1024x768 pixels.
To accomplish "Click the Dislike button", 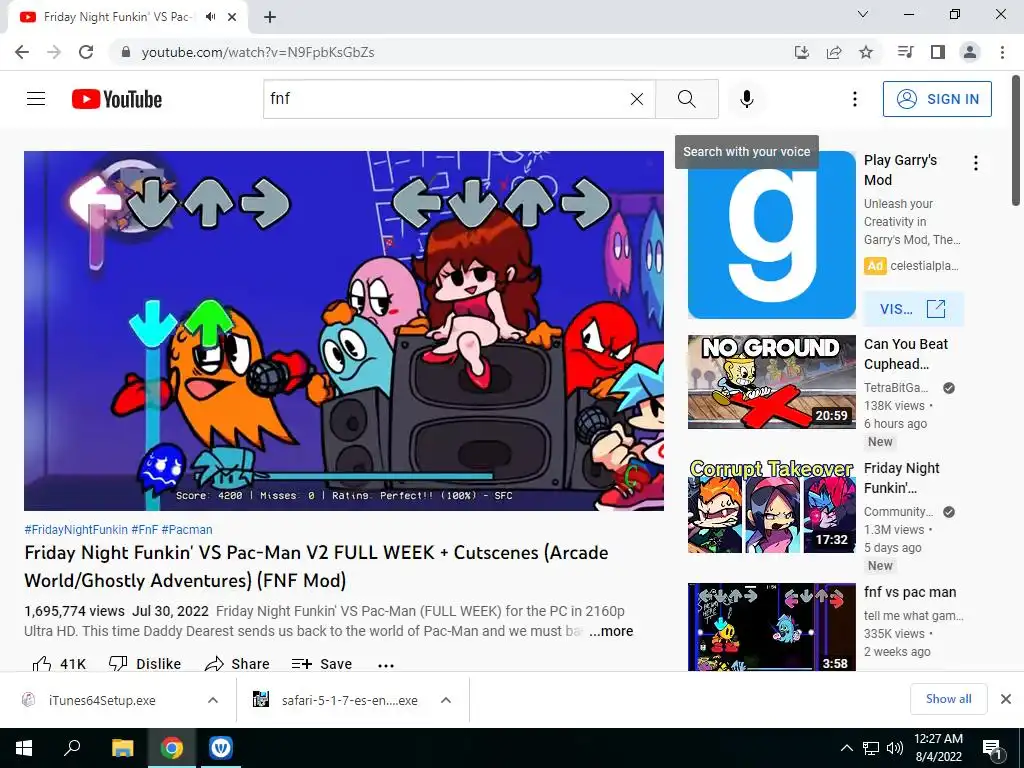I will tap(144, 664).
